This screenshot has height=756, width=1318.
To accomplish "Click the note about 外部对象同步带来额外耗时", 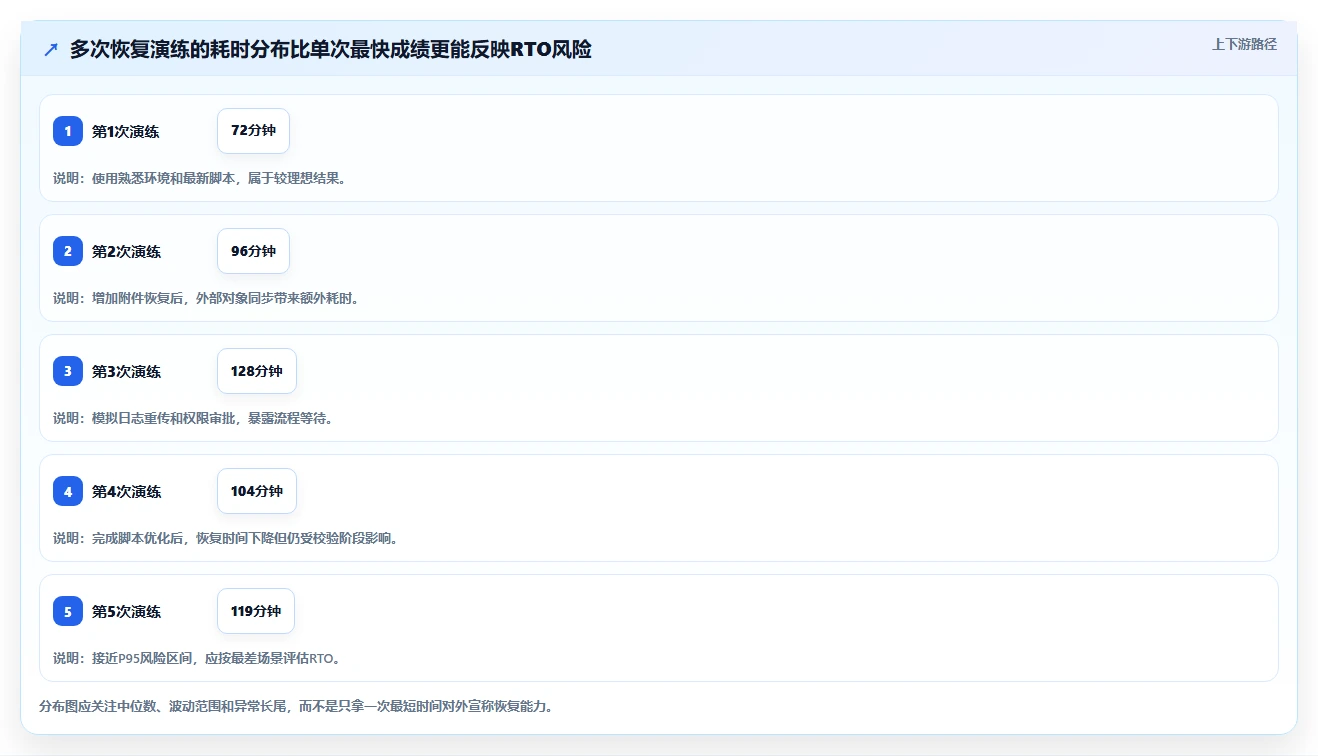I will tap(206, 298).
